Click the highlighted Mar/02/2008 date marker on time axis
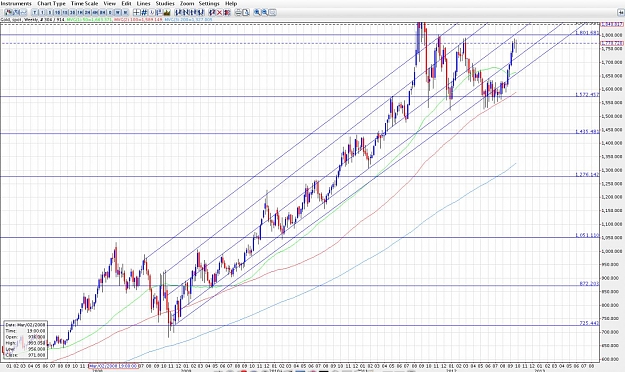 [114, 366]
